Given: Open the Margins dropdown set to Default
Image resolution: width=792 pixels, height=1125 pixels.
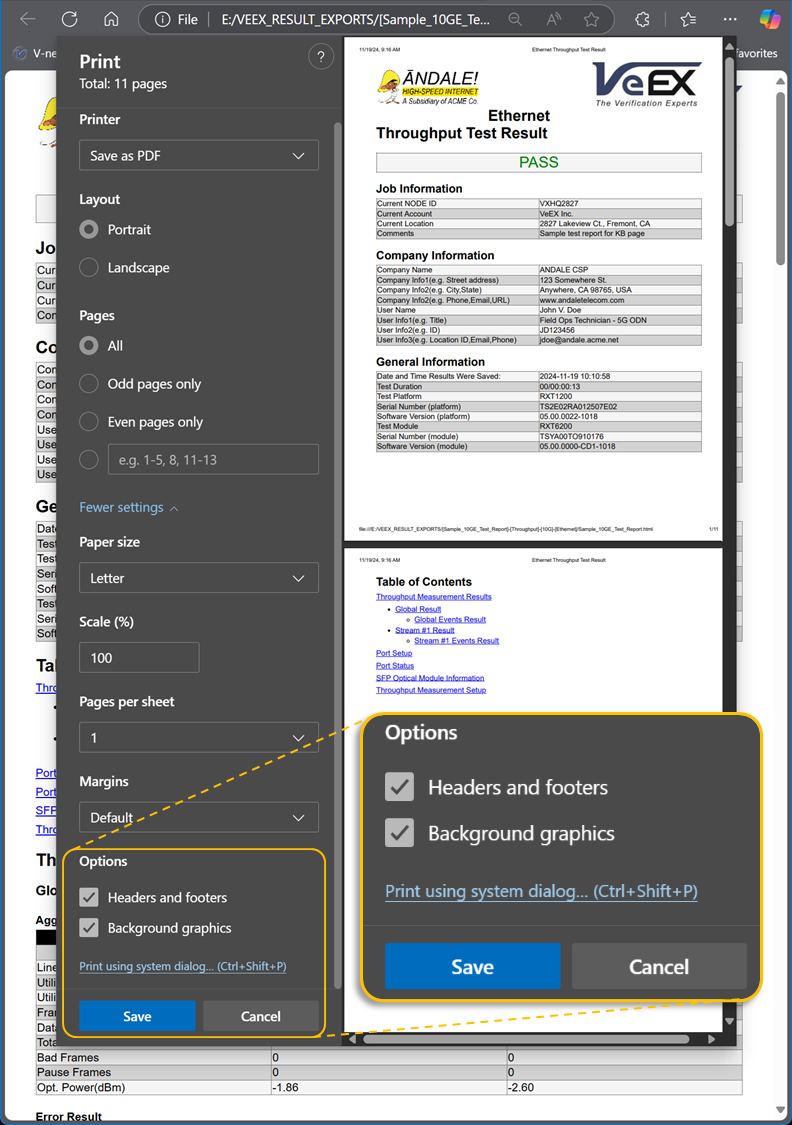Looking at the screenshot, I should (x=199, y=817).
